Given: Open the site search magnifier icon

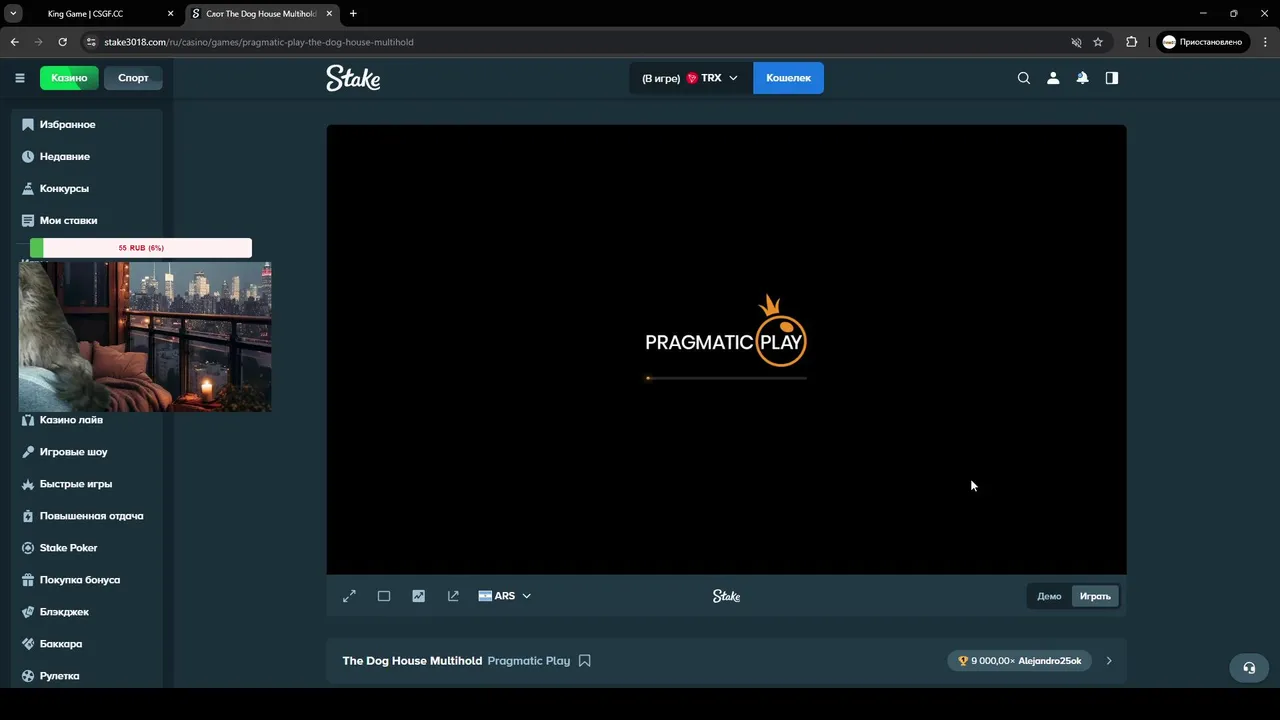Looking at the screenshot, I should point(1024,78).
